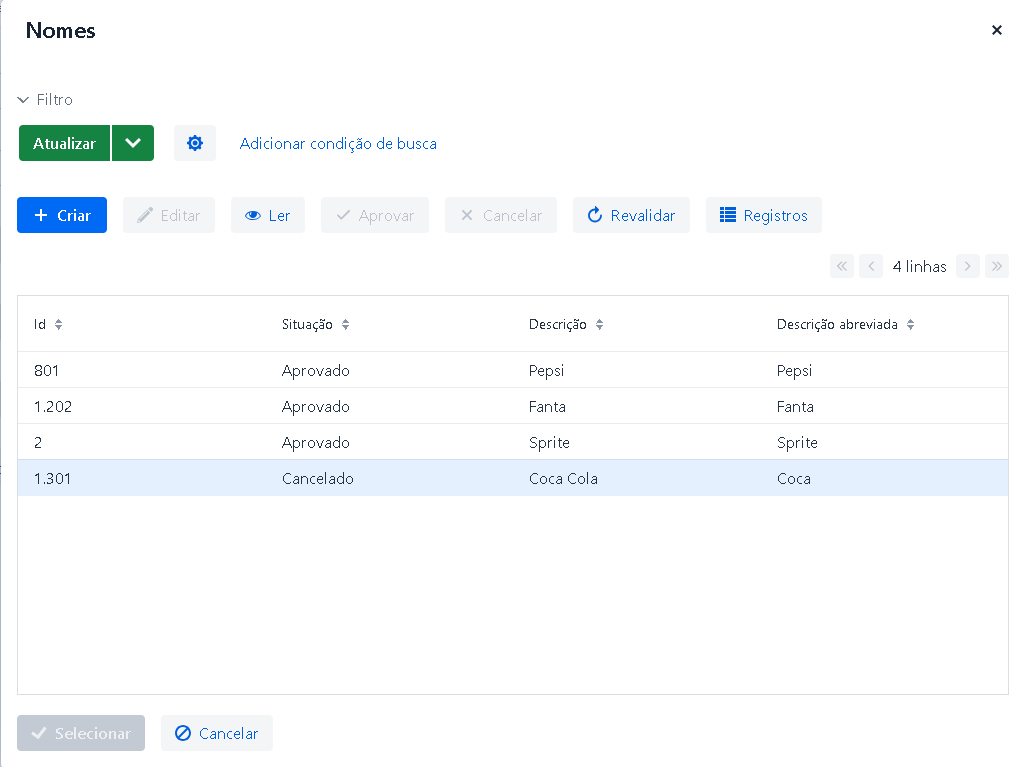Click the Adicionar condição de busca link

(338, 143)
